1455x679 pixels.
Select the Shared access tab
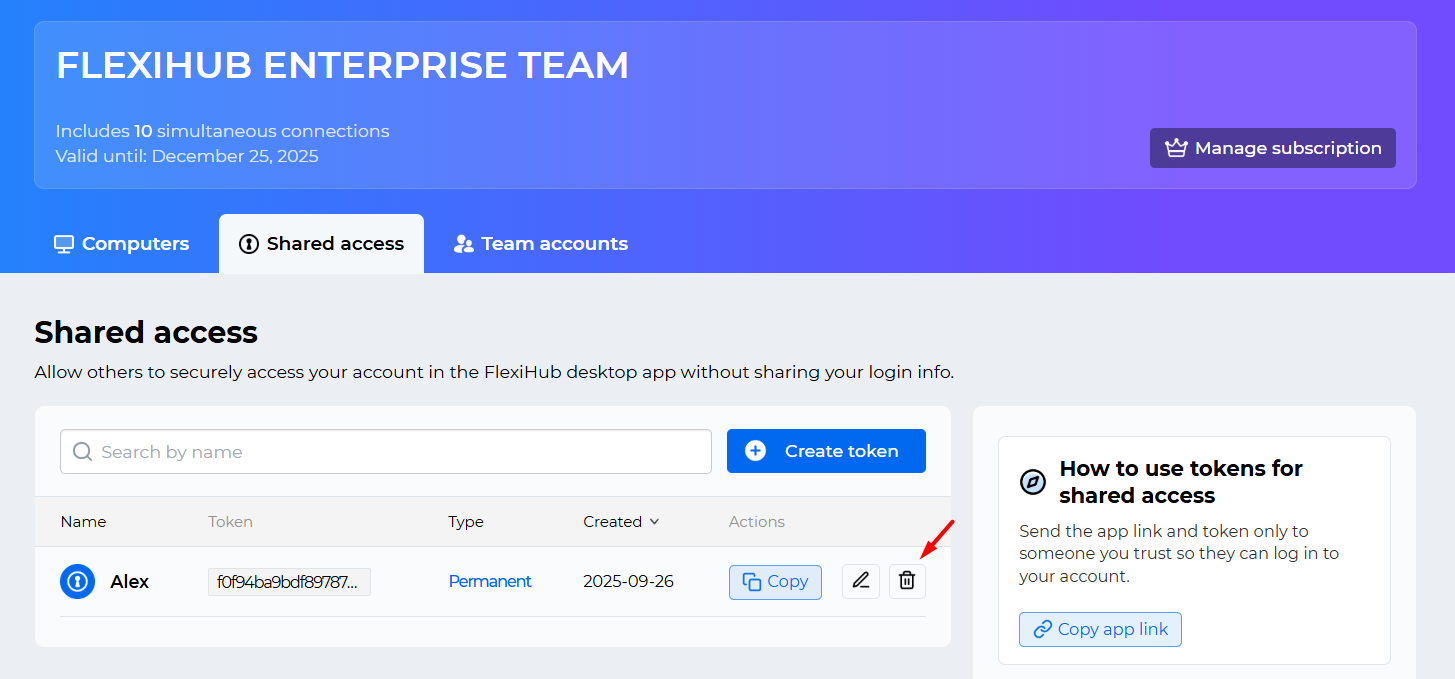[321, 244]
